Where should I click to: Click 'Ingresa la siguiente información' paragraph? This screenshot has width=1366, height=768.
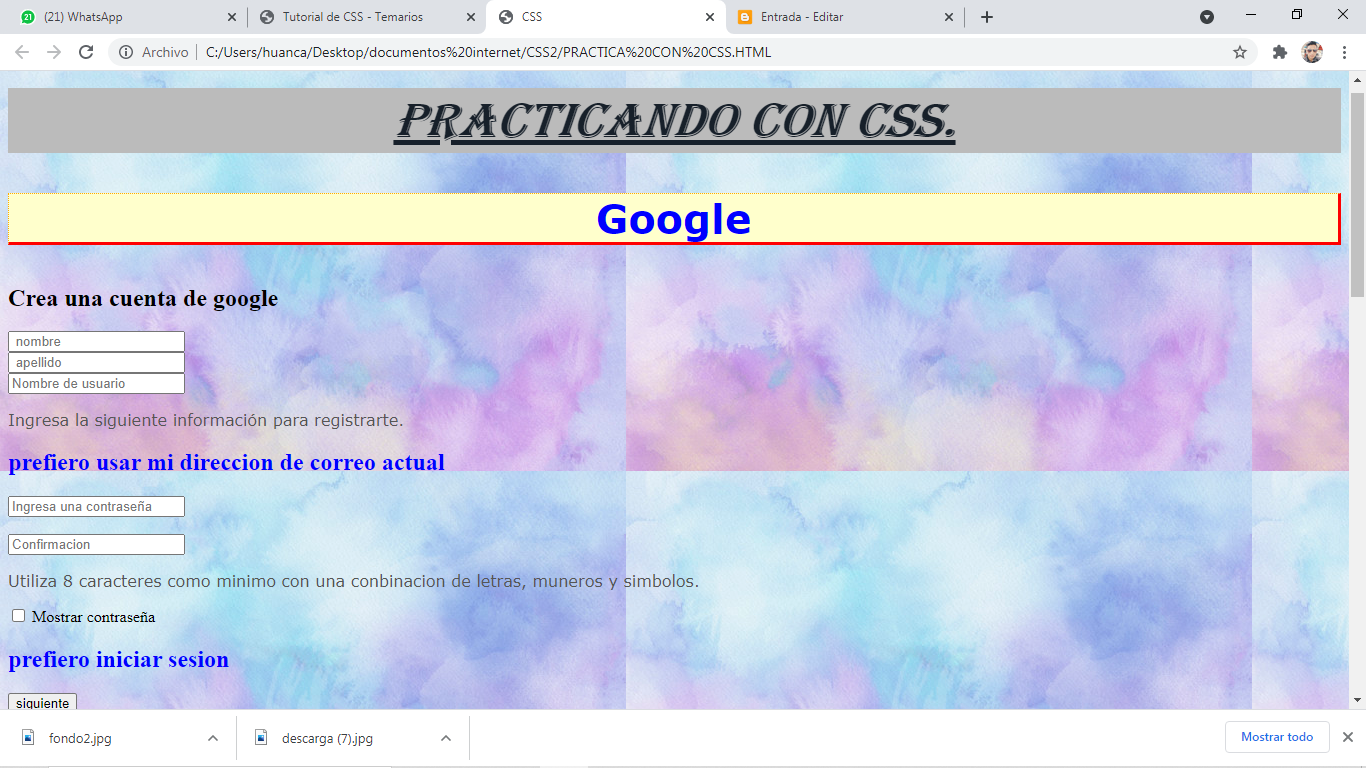pyautogui.click(x=205, y=420)
